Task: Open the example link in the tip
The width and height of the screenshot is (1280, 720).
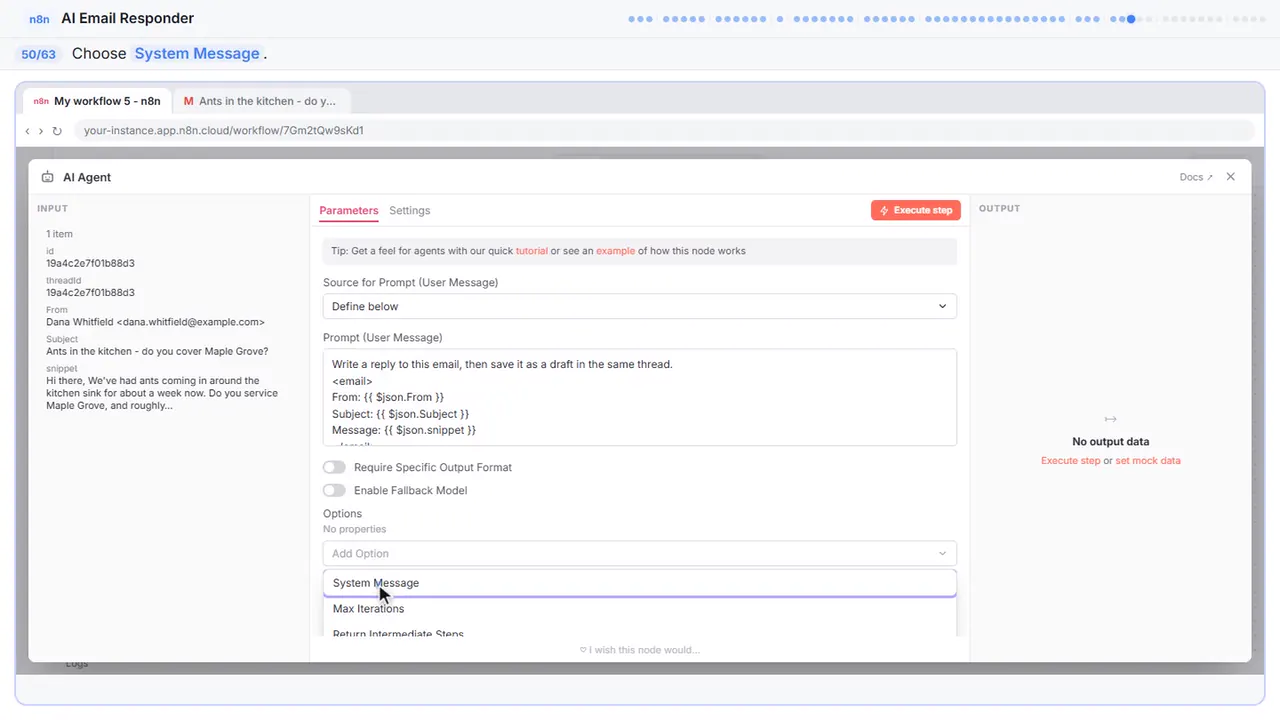Action: pyautogui.click(x=615, y=251)
